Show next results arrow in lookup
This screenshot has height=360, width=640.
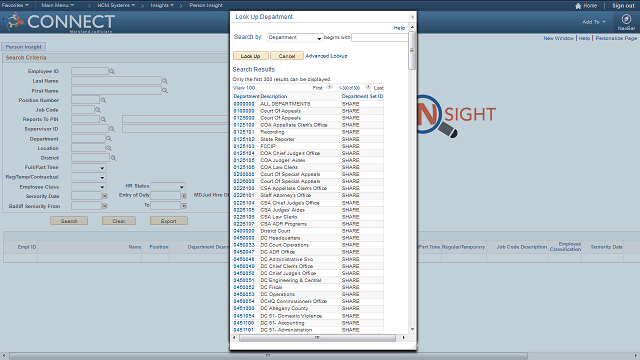[368, 87]
